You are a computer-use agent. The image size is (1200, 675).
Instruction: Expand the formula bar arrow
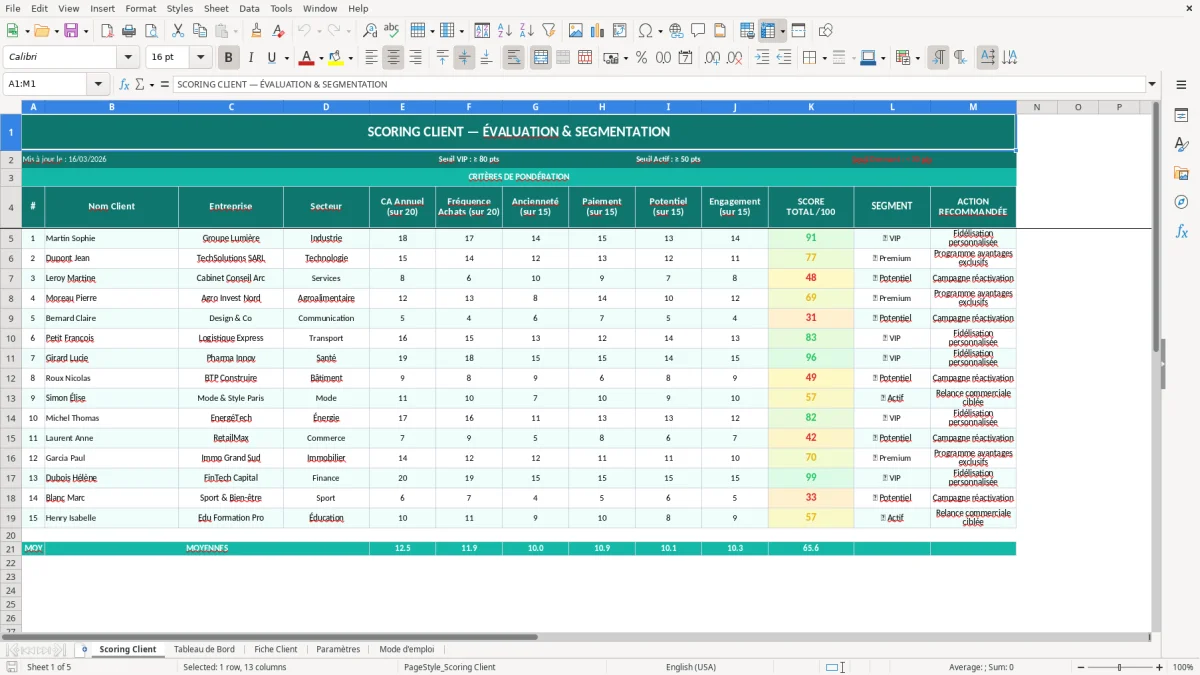click(x=1152, y=84)
